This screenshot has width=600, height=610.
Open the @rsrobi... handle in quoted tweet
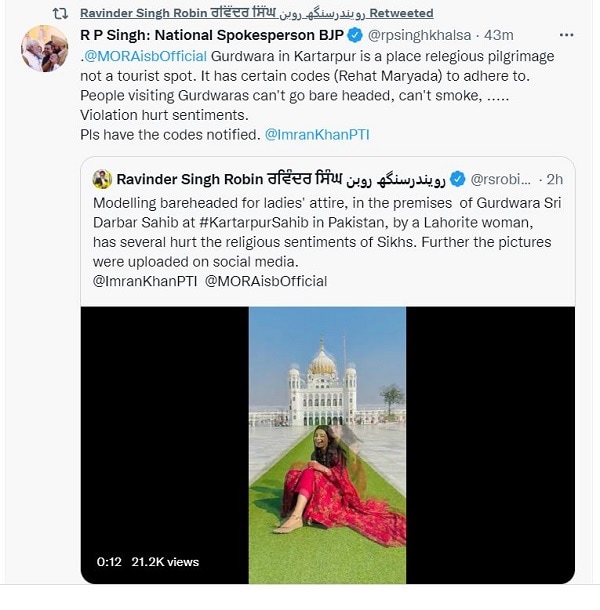[500, 179]
